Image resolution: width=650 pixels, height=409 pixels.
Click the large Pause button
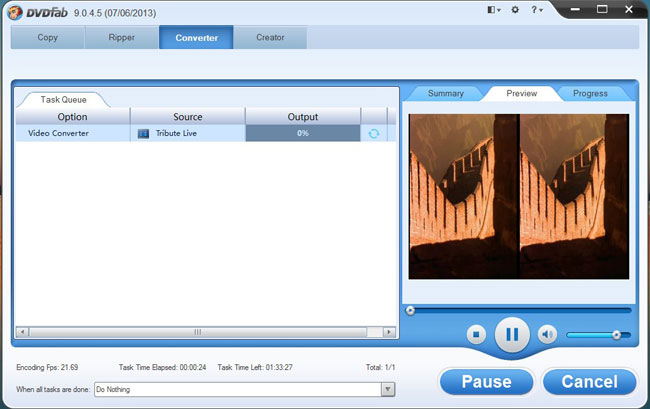point(486,382)
